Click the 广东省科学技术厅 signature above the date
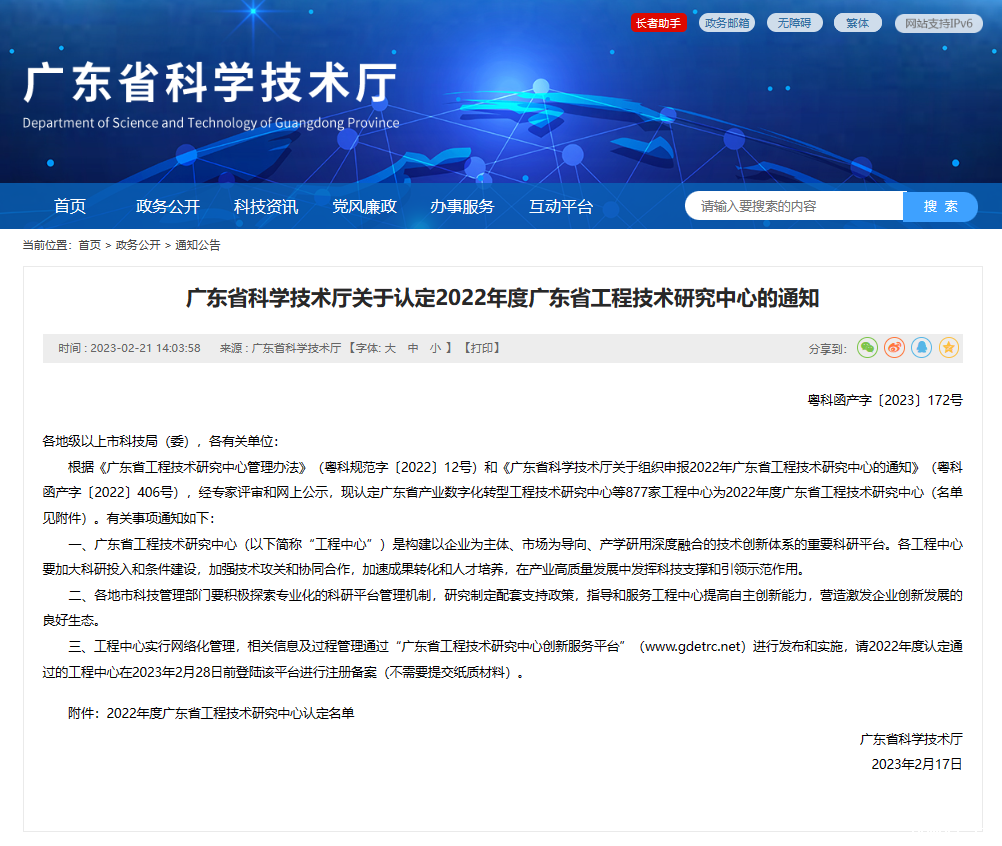 tap(911, 739)
